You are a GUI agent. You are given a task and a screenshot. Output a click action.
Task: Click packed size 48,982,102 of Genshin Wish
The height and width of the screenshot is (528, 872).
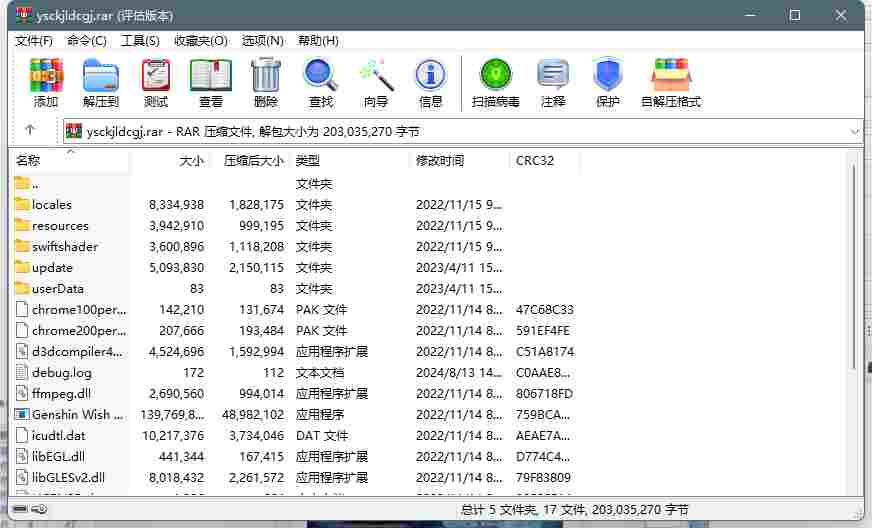(x=252, y=414)
